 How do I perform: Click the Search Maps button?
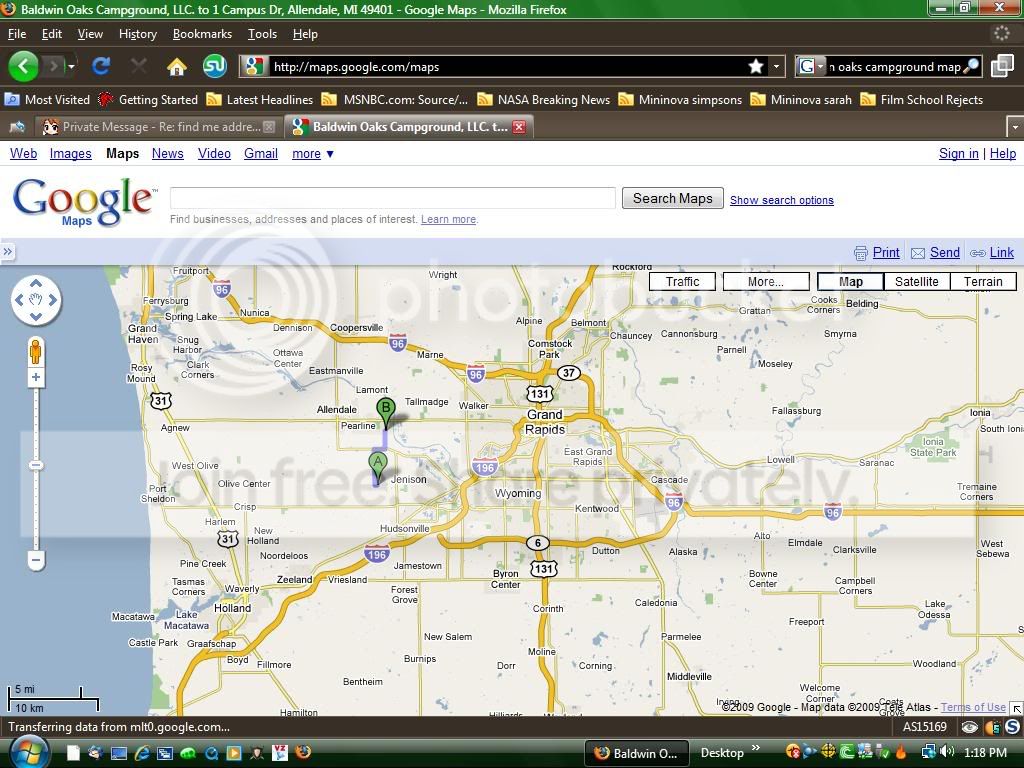(672, 199)
